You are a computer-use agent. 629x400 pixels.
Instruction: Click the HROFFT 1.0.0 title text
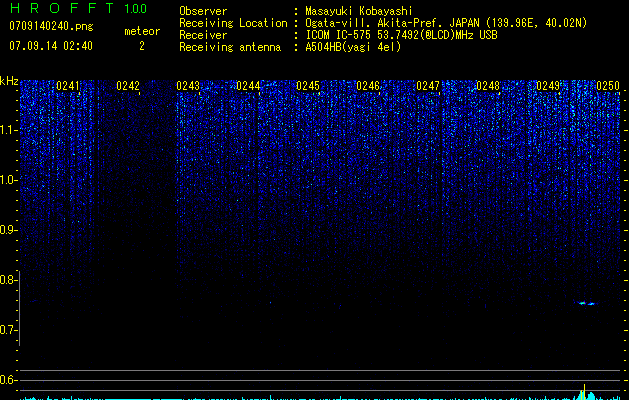click(78, 8)
